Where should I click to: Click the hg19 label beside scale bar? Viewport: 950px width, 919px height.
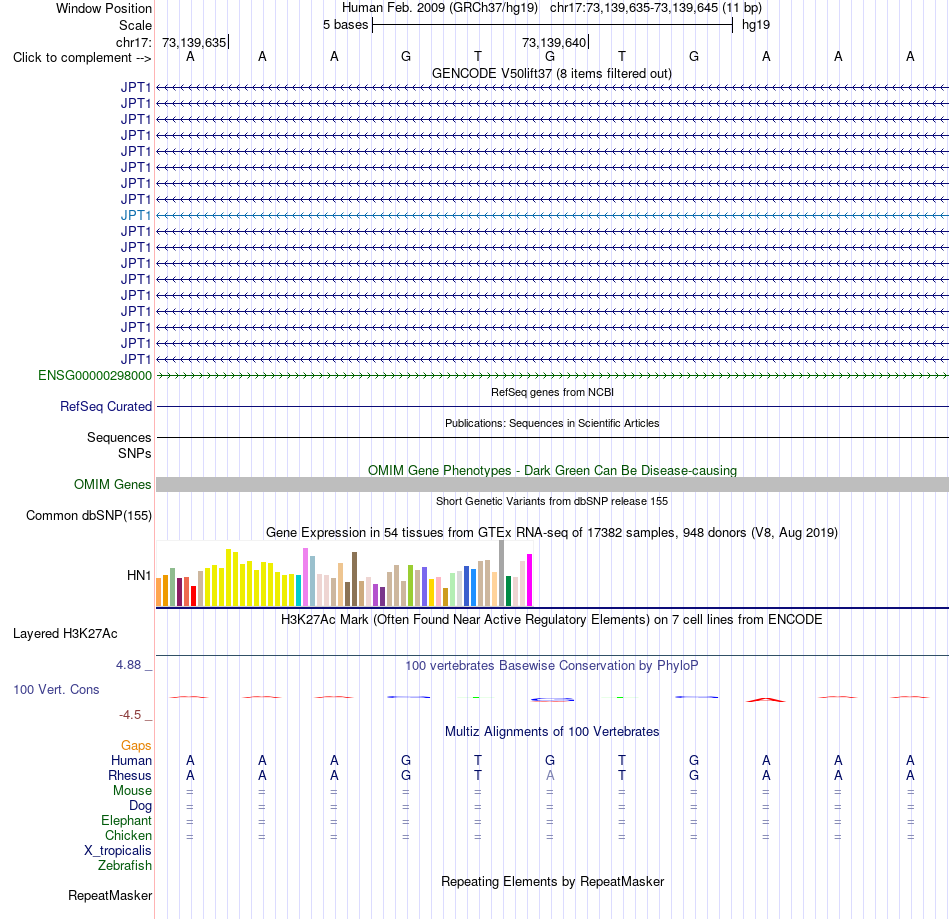click(x=756, y=25)
